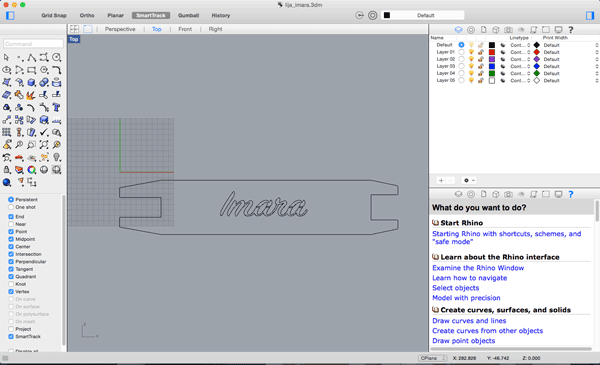This screenshot has width=600, height=365.
Task: Switch to the Front viewport tab
Action: [185, 29]
